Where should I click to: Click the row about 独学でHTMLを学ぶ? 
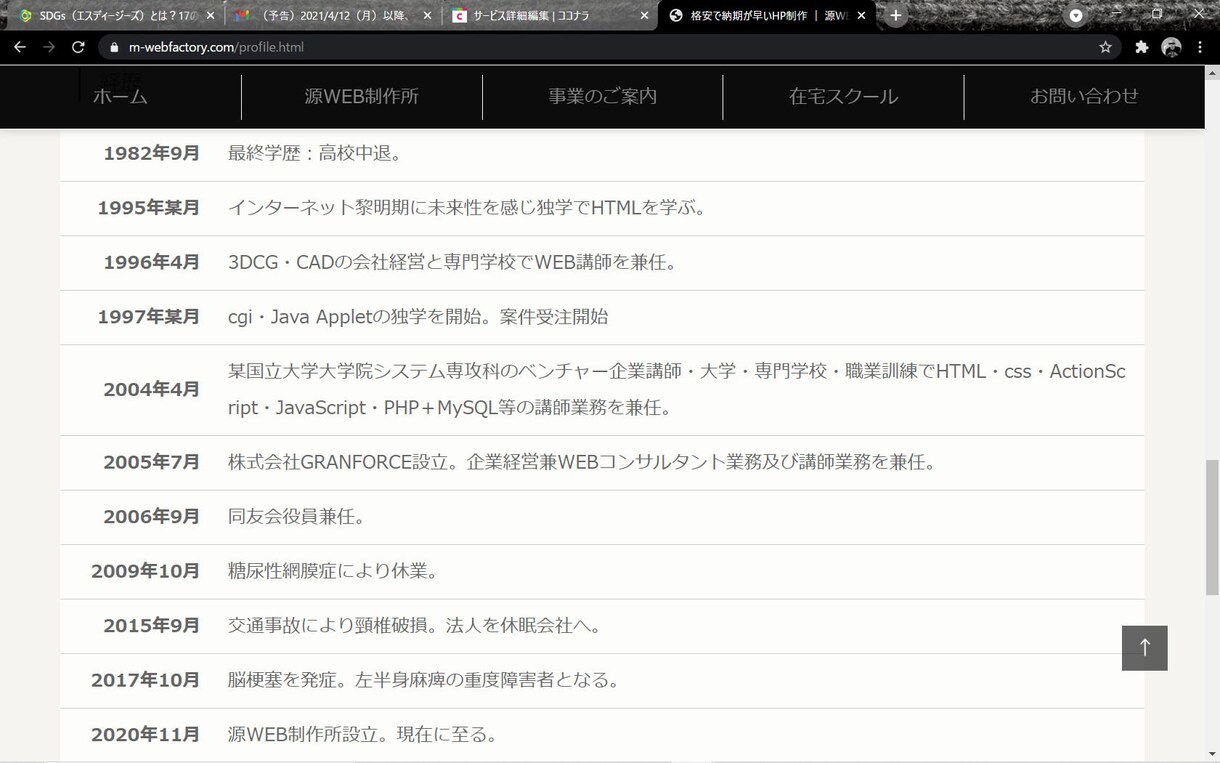coord(602,208)
